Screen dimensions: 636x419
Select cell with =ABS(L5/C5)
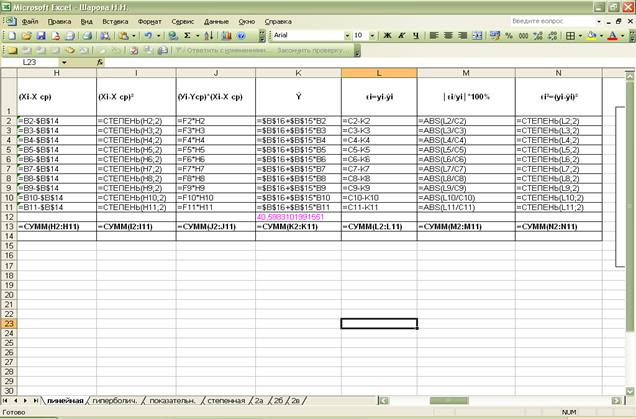466,150
